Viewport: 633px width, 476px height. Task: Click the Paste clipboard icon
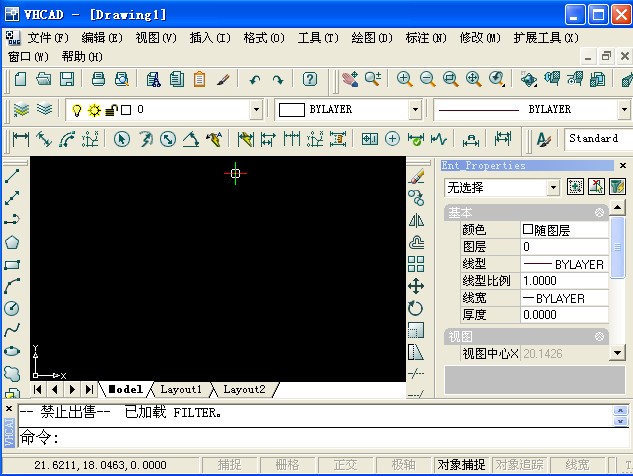[199, 79]
